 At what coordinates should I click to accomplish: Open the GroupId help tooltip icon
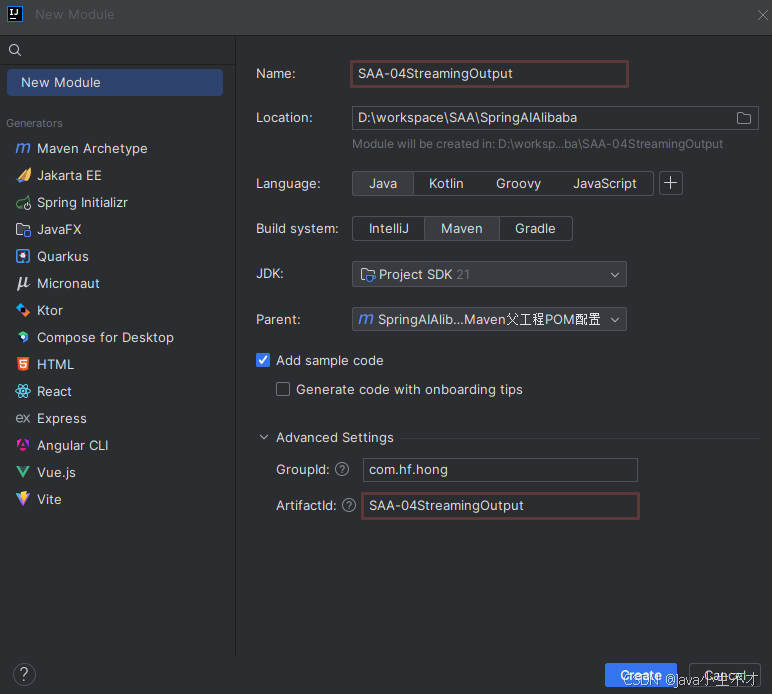tap(342, 469)
